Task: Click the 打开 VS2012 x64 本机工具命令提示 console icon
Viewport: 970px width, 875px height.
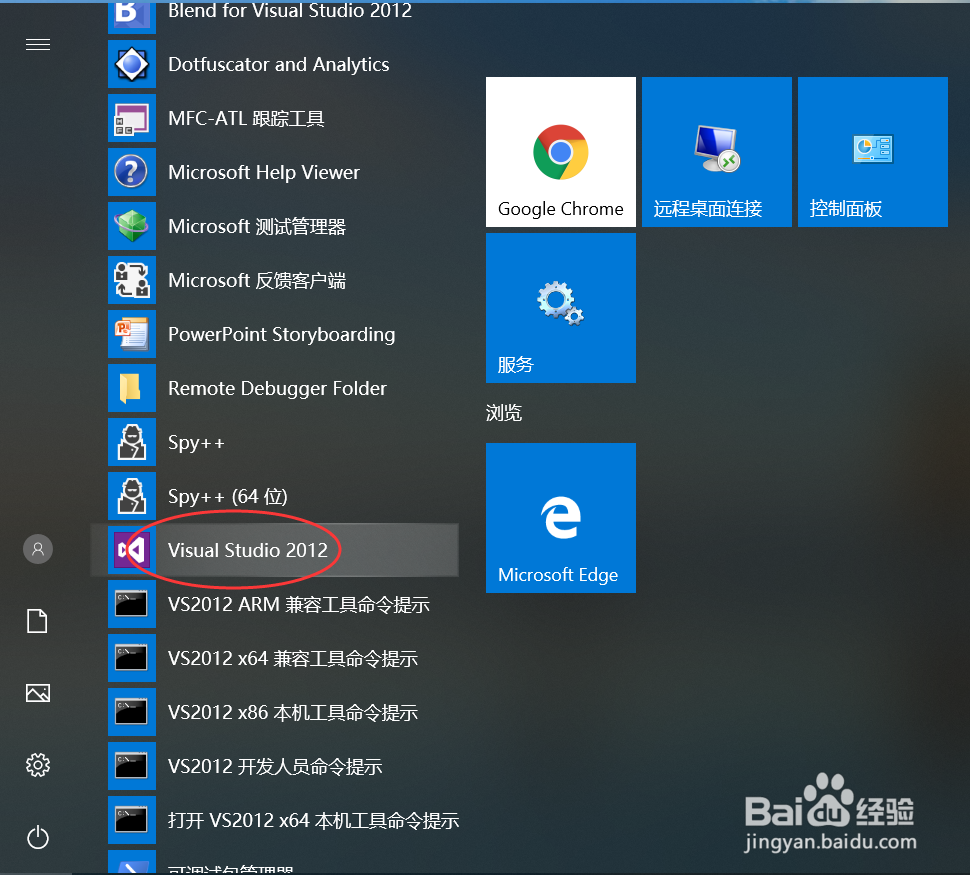Action: point(132,820)
